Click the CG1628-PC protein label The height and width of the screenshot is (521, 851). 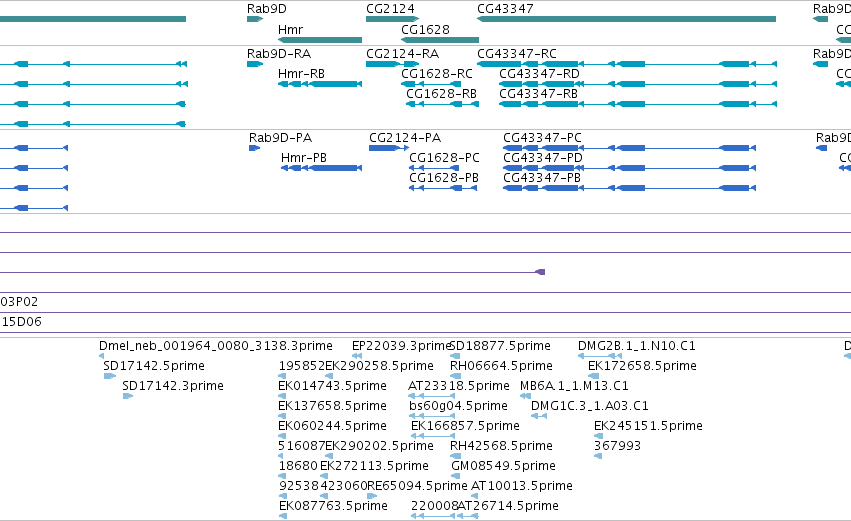coord(444,158)
